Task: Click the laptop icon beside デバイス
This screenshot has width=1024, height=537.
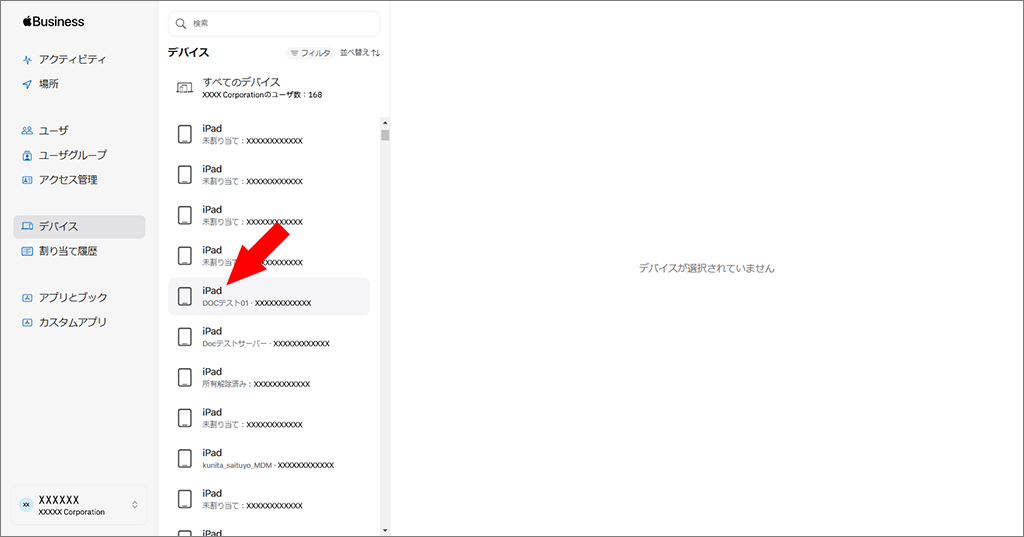Action: click(x=27, y=227)
